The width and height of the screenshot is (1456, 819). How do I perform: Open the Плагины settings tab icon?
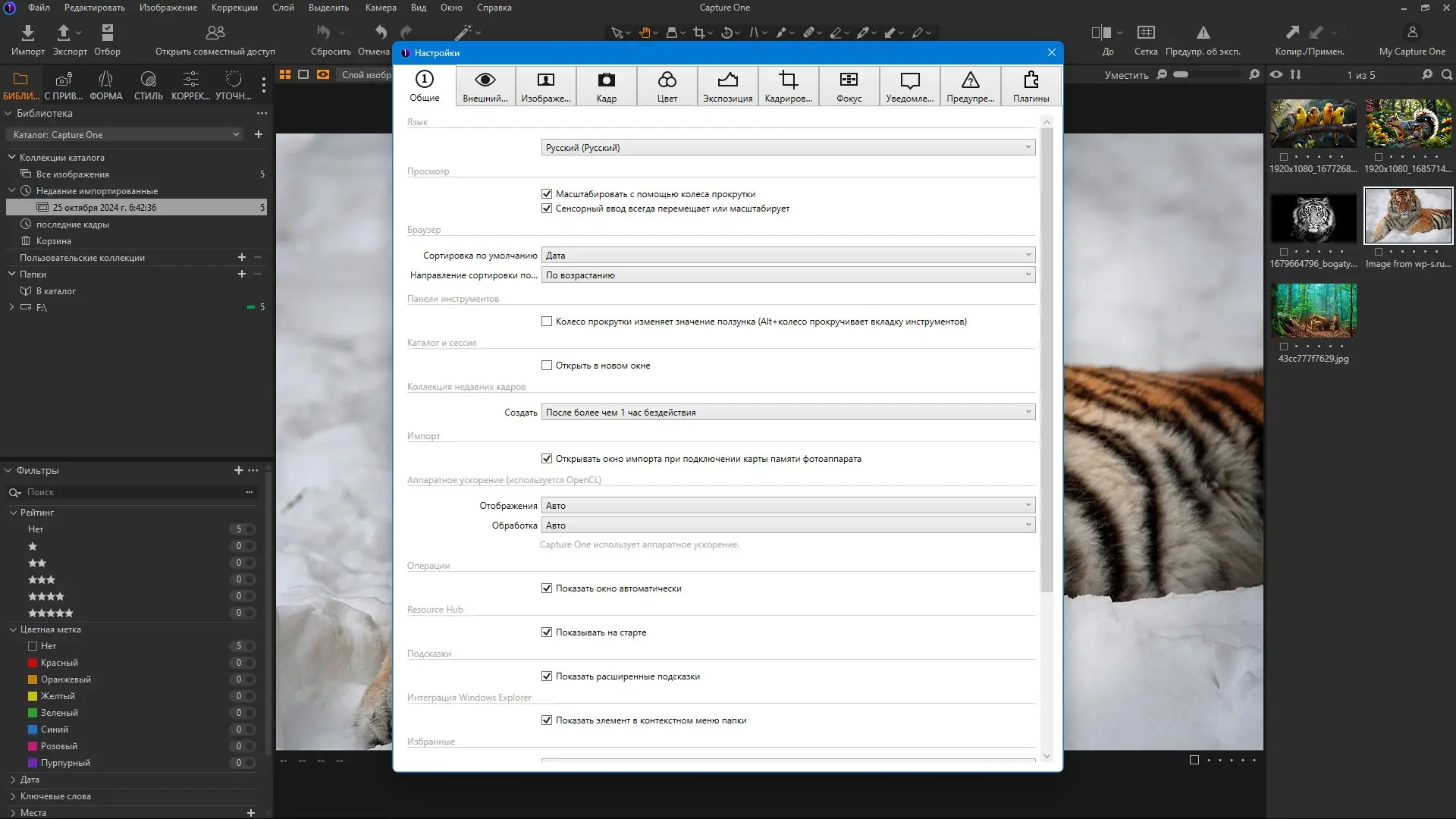point(1031,86)
